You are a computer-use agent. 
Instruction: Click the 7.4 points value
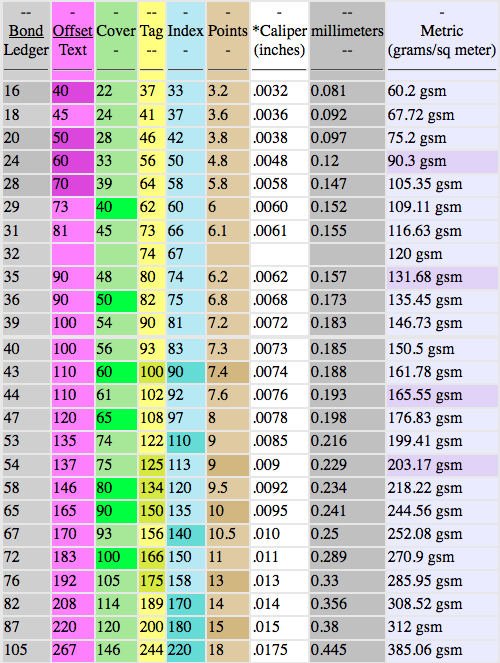(218, 372)
